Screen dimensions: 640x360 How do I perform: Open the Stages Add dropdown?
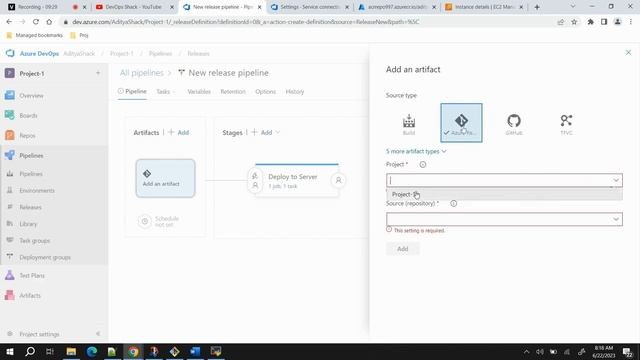pyautogui.click(x=266, y=132)
